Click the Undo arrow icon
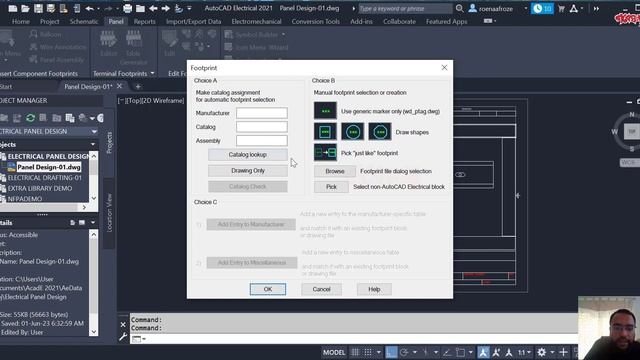The height and width of the screenshot is (360, 640). (x=89, y=8)
